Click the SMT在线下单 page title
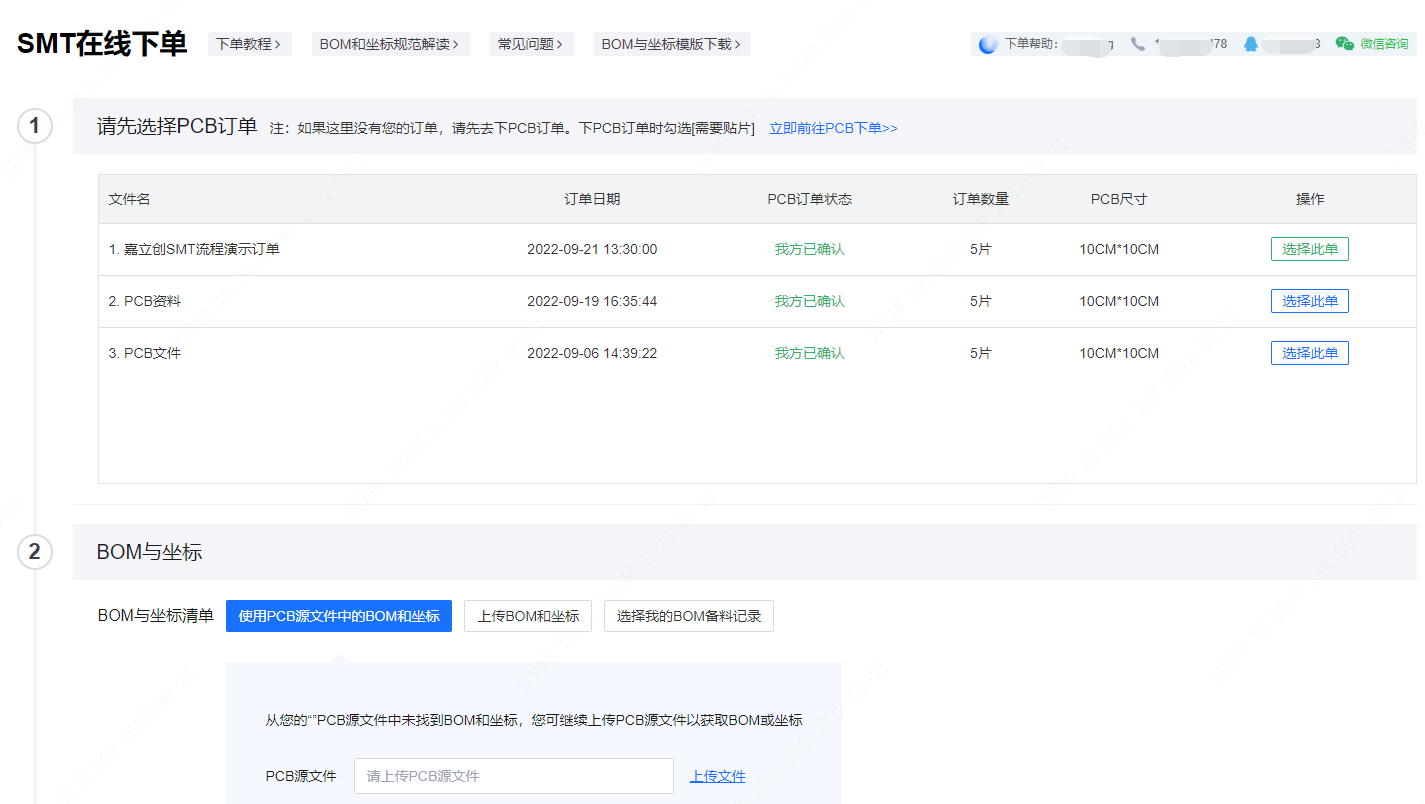1425x804 pixels. coord(102,44)
